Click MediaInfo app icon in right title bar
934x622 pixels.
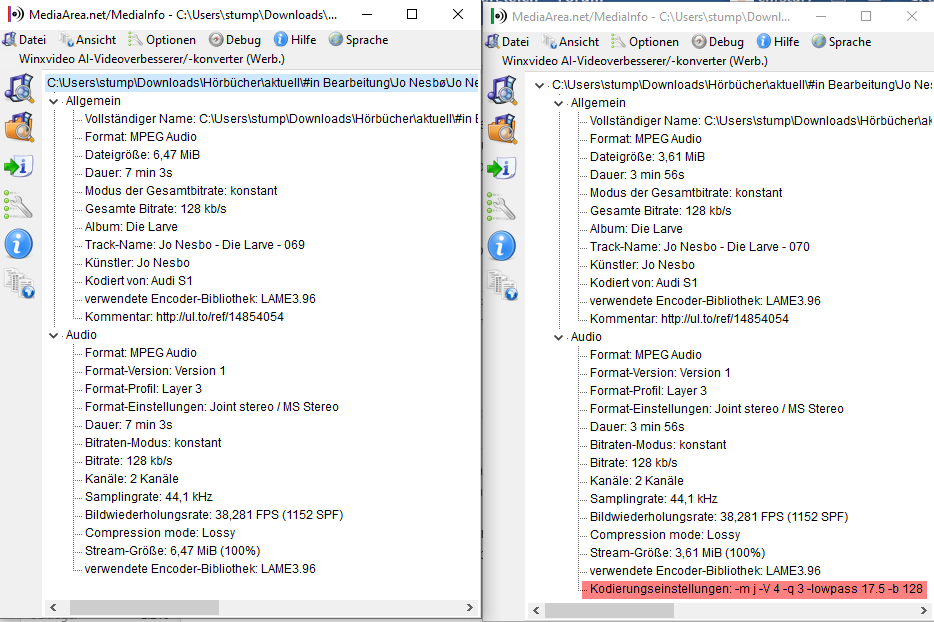coord(499,16)
